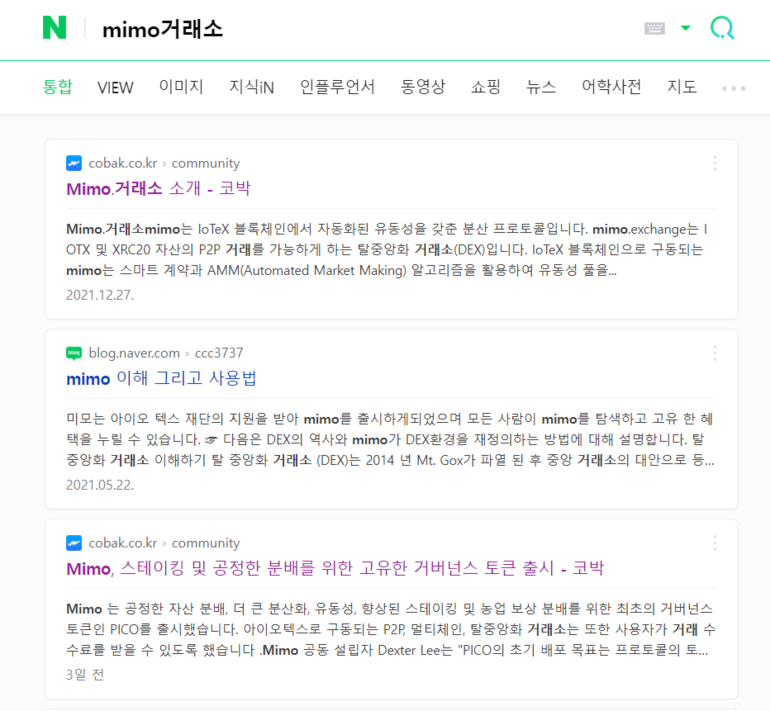
Task: Switch to the VIEW tab
Action: (x=115, y=87)
